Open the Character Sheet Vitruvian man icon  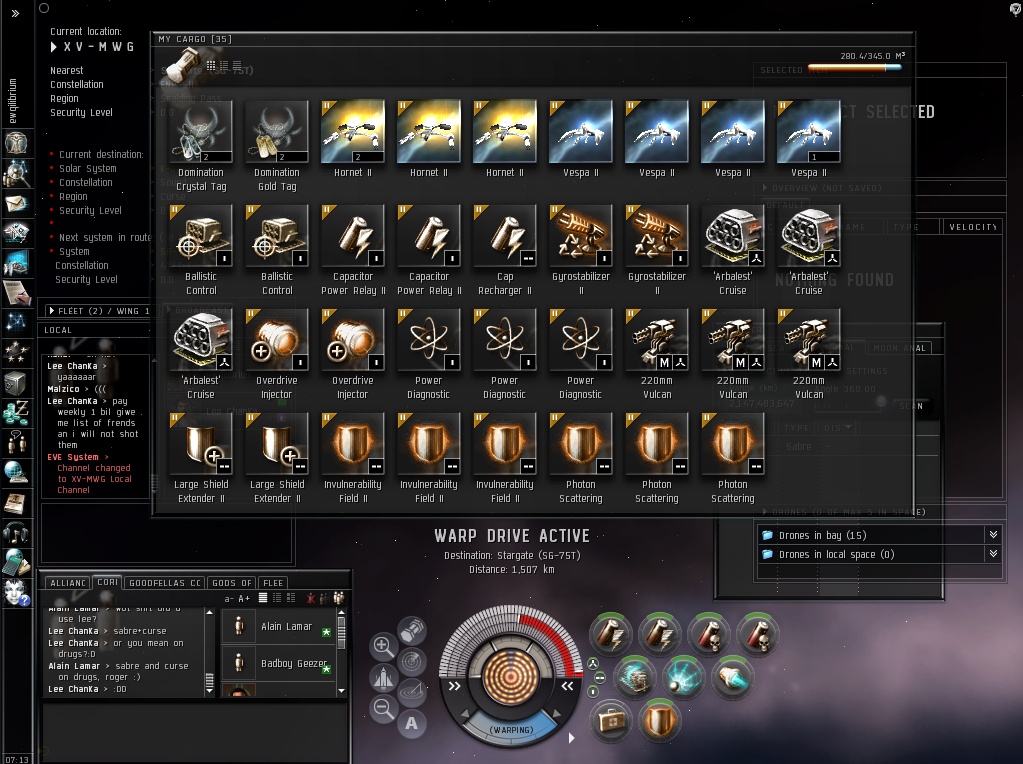coord(16,143)
